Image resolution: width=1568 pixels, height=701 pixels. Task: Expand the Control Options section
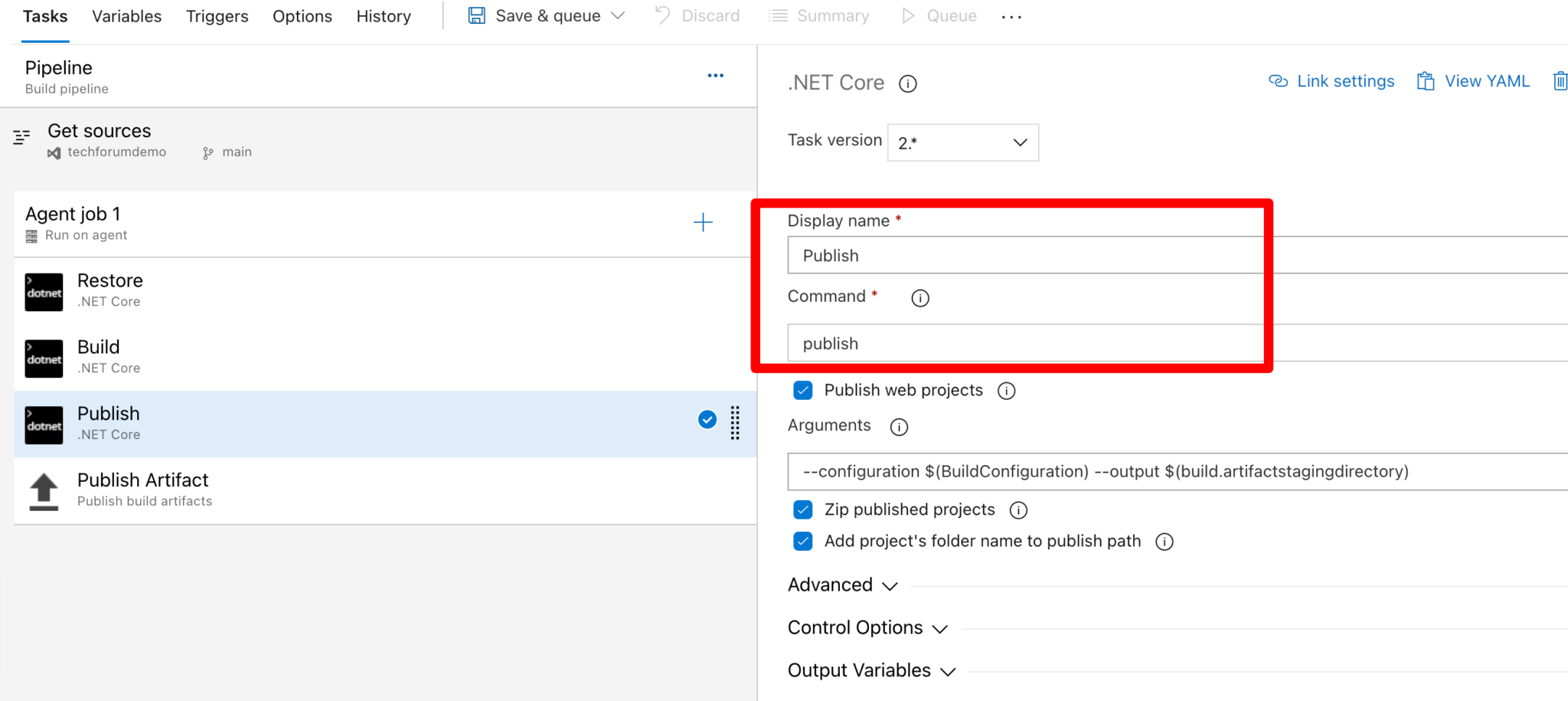pos(867,628)
